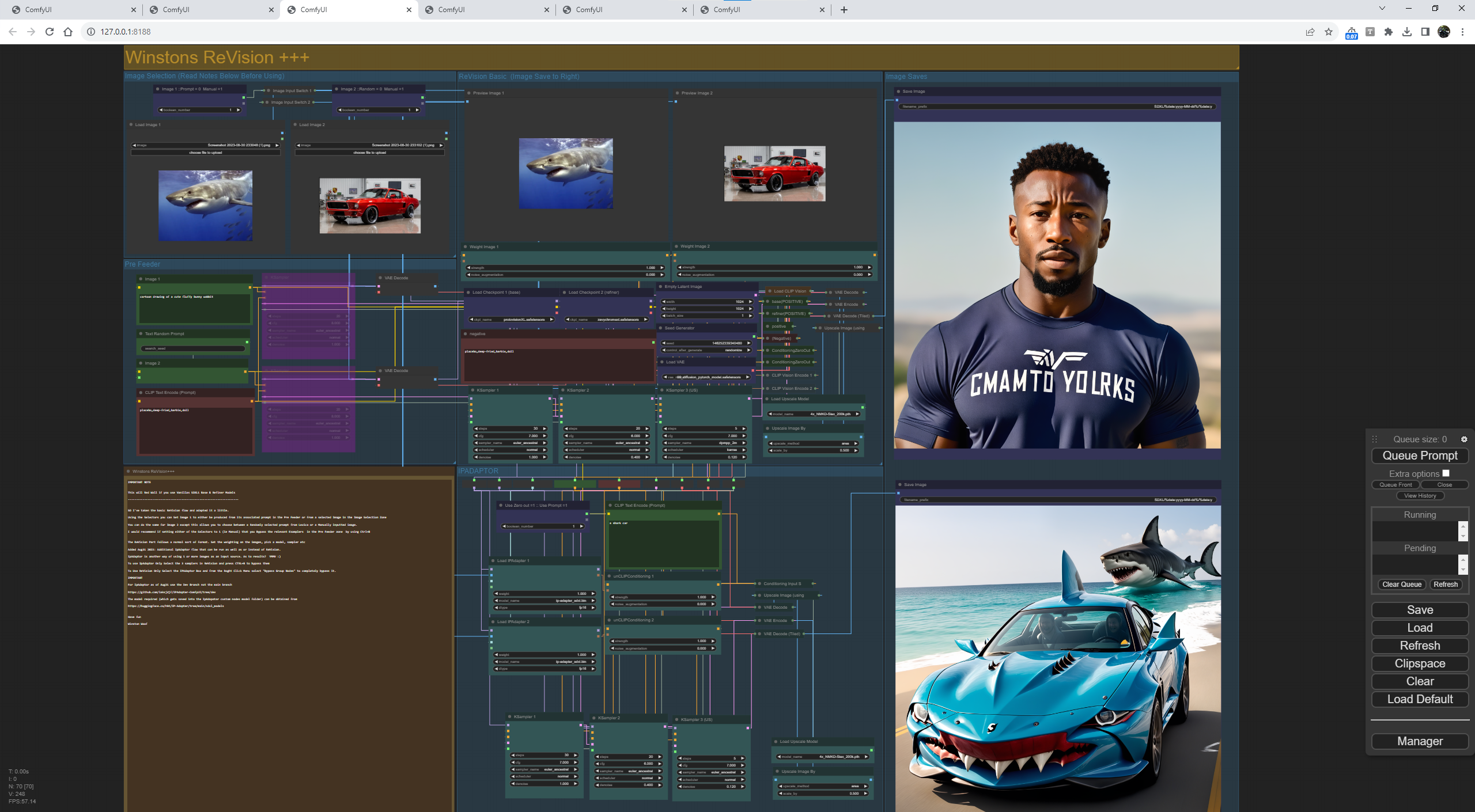Open a new browser tab
Viewport: 1475px width, 812px height.
(844, 10)
